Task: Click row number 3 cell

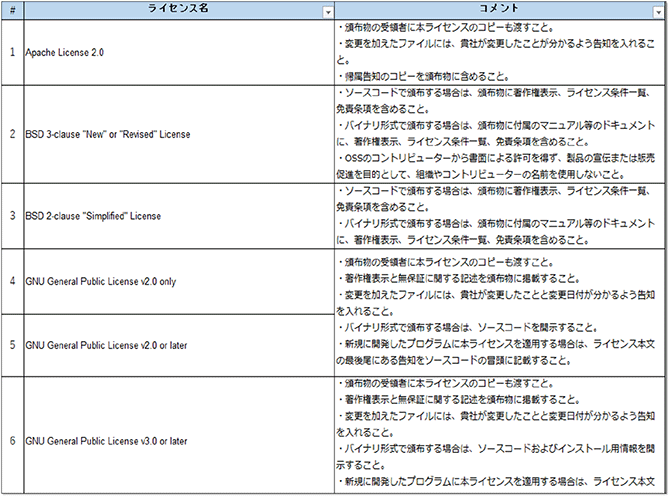Action: (x=11, y=214)
